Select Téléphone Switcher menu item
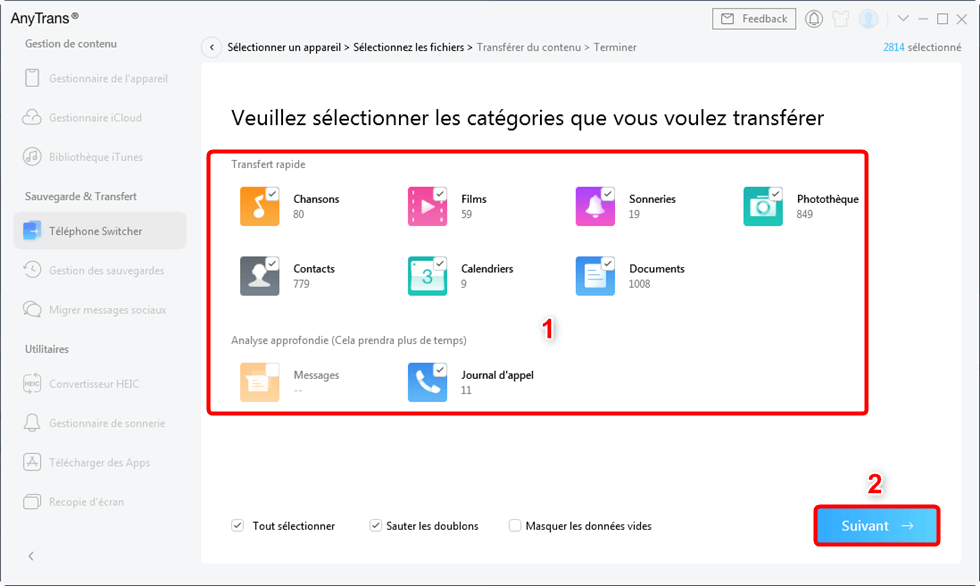This screenshot has width=980, height=586. click(x=100, y=231)
